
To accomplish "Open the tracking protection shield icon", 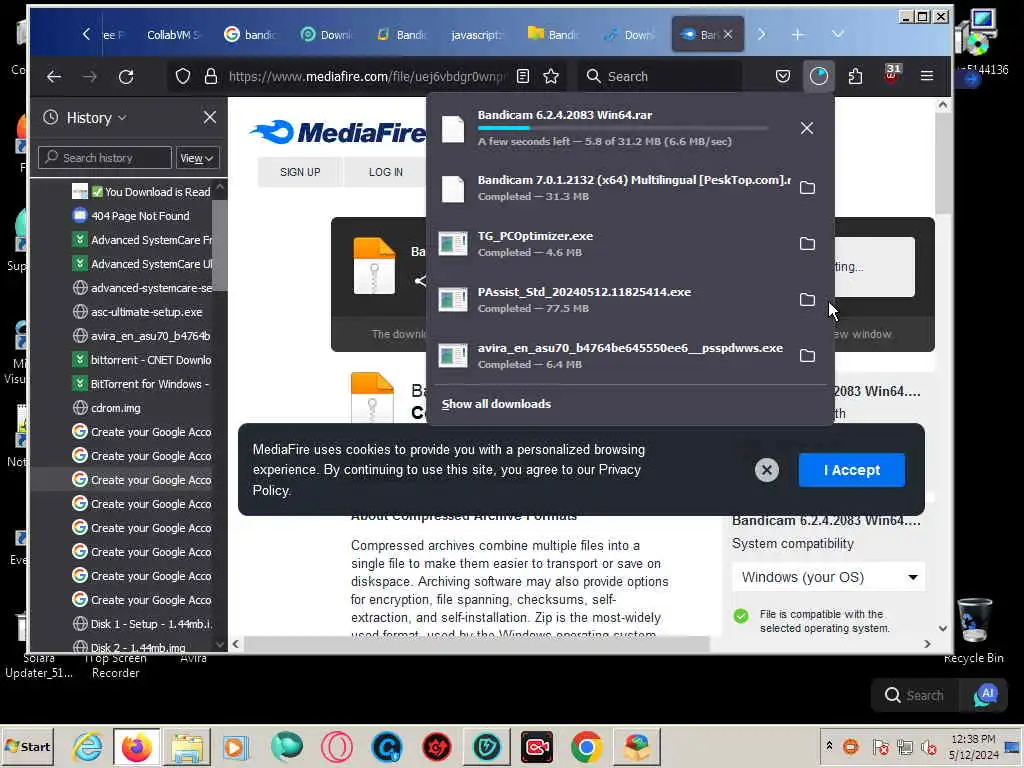I will tap(183, 76).
